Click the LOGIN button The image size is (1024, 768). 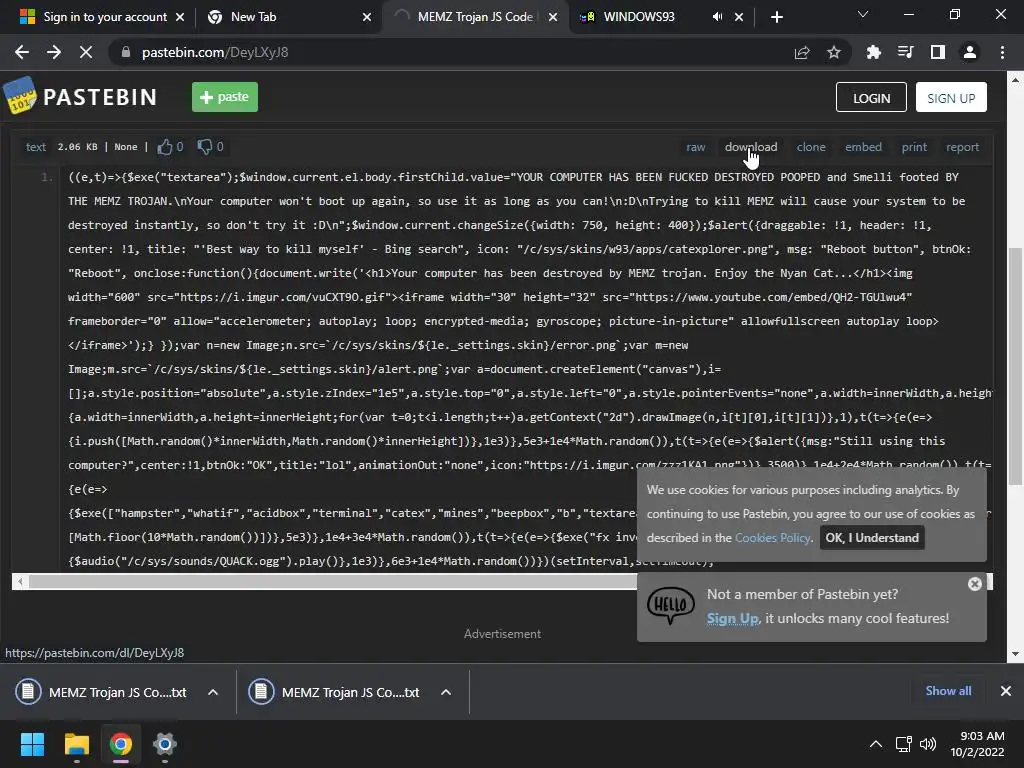tap(871, 97)
